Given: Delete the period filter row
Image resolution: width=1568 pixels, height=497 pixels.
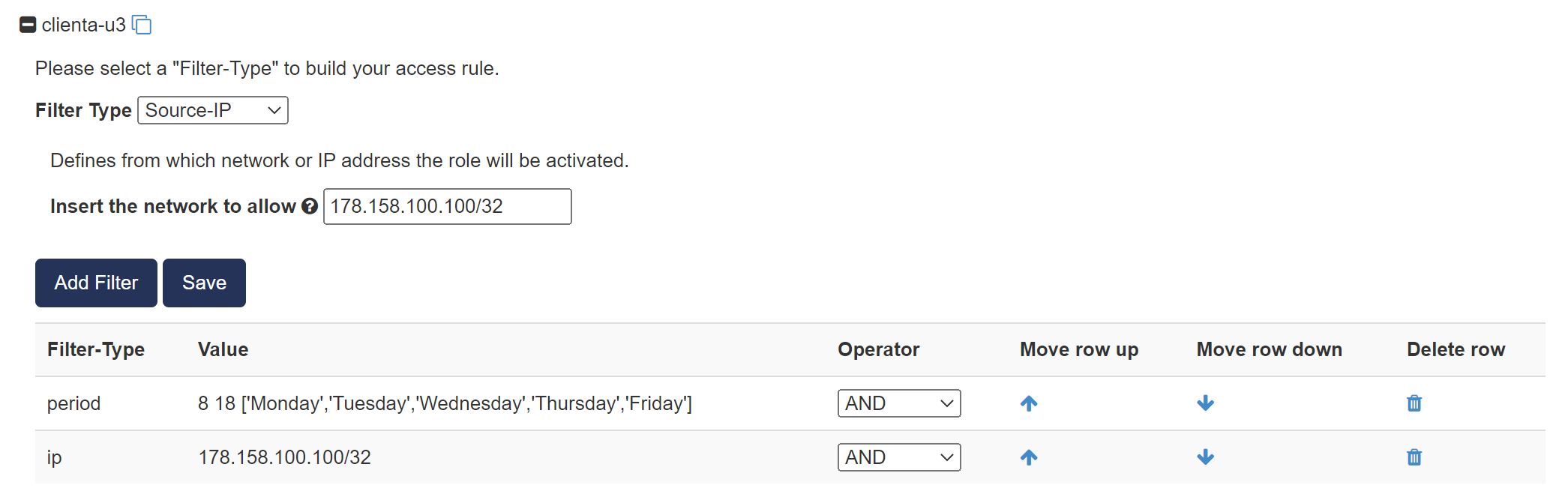Looking at the screenshot, I should click(x=1414, y=403).
